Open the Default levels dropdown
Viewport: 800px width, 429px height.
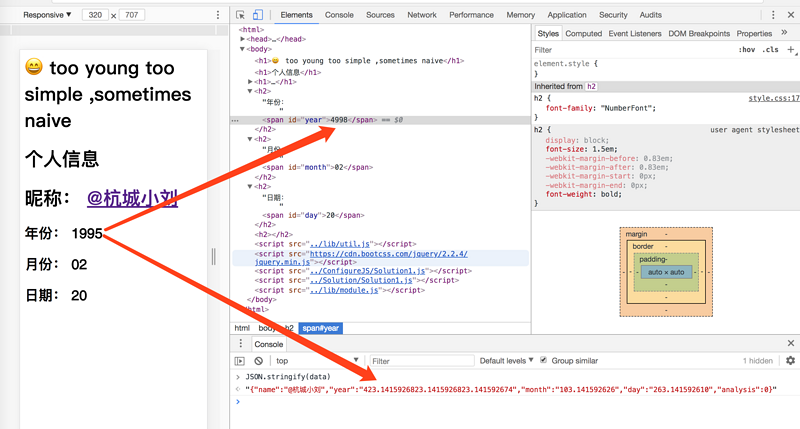click(x=506, y=361)
